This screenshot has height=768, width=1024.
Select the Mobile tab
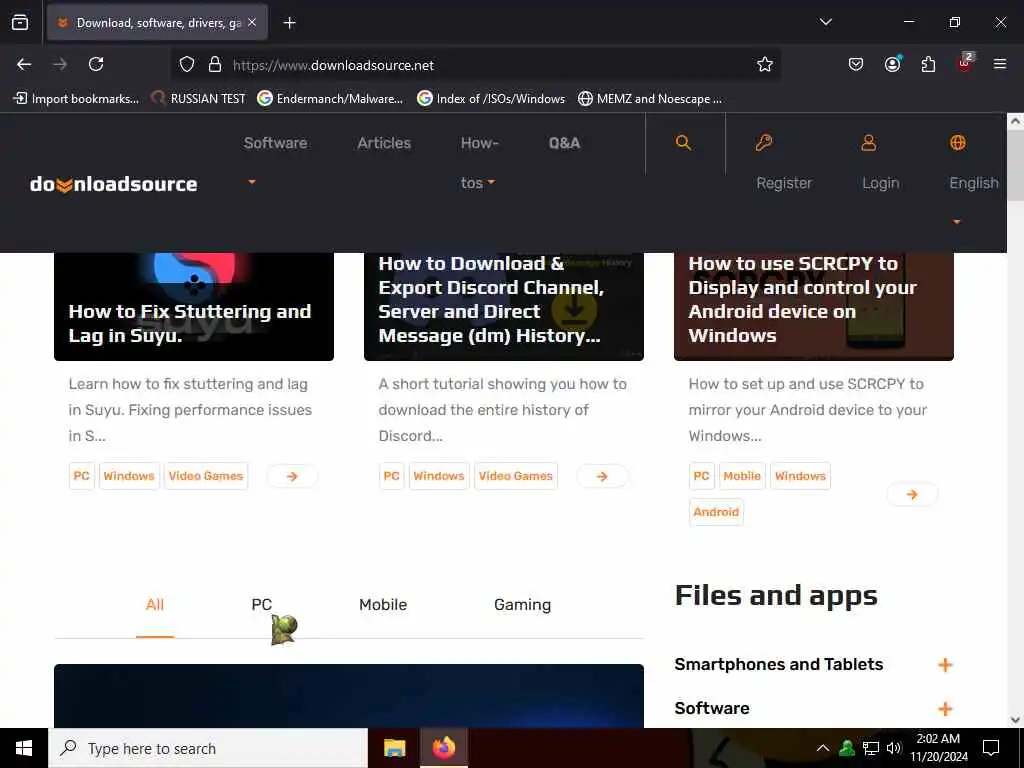click(383, 605)
